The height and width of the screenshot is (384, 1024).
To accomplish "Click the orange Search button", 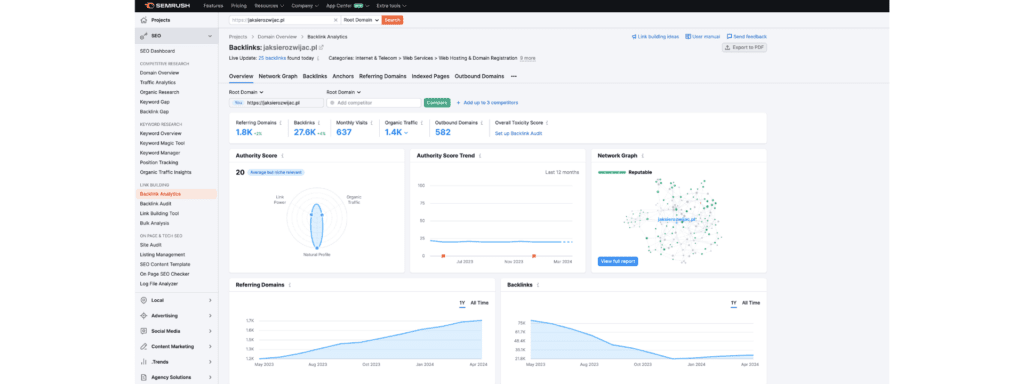I will point(392,20).
